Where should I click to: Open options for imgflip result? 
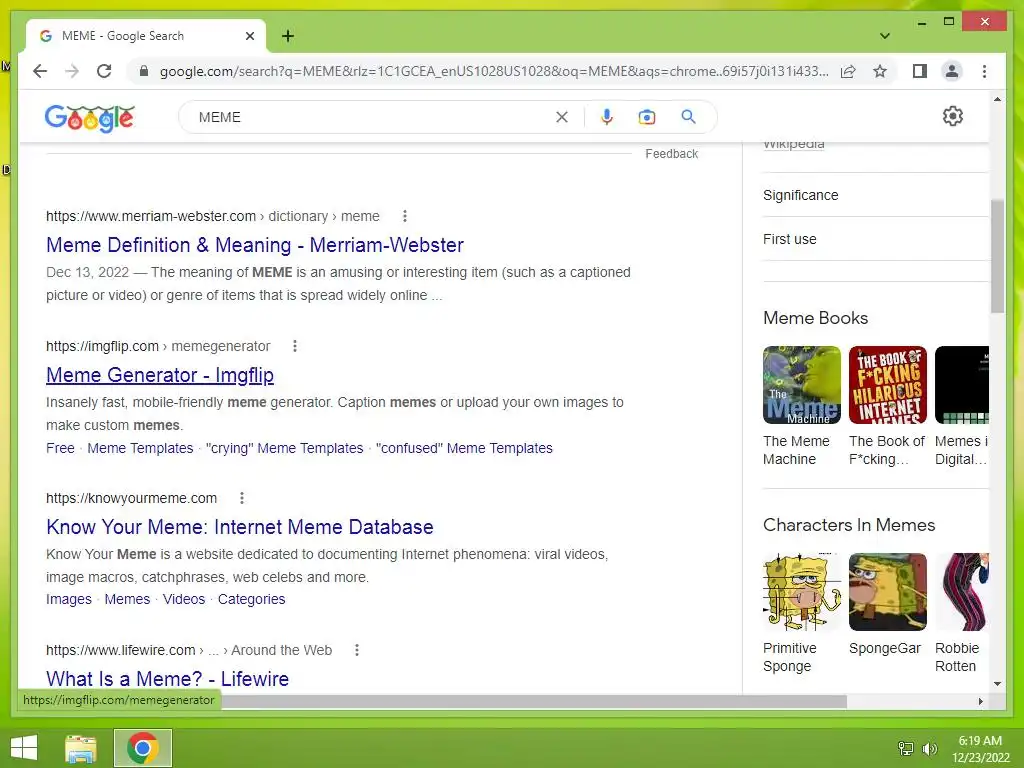pyautogui.click(x=295, y=346)
